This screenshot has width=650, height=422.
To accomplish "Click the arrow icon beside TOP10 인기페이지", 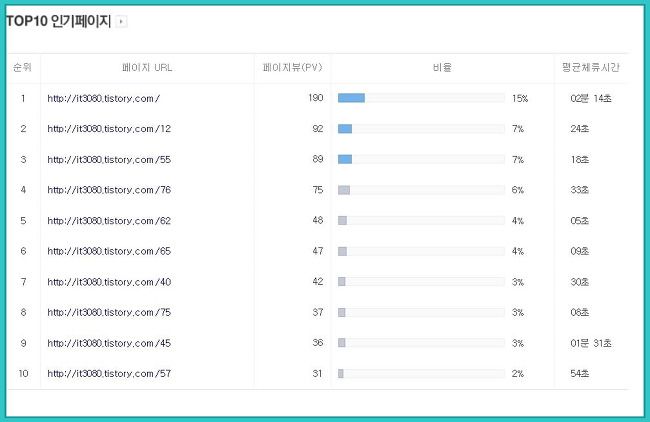I will click(x=121, y=21).
